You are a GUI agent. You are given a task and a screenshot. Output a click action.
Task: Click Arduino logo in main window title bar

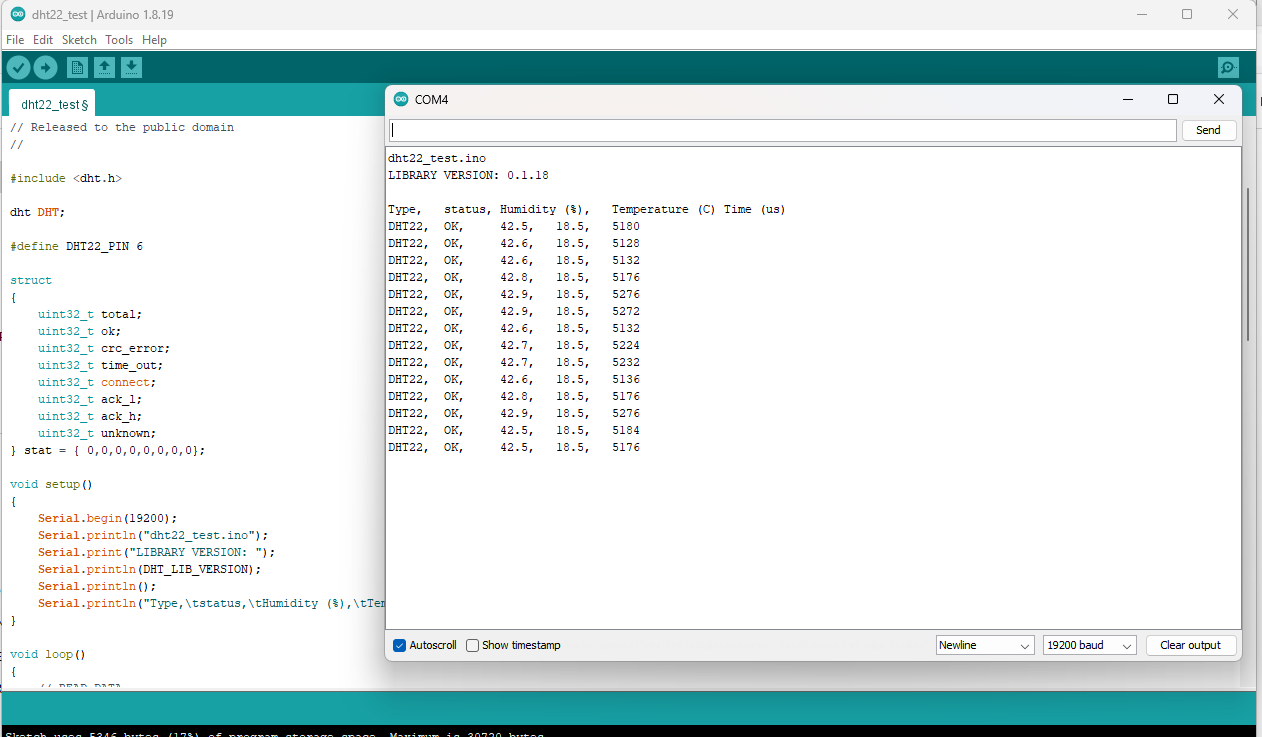click(17, 14)
